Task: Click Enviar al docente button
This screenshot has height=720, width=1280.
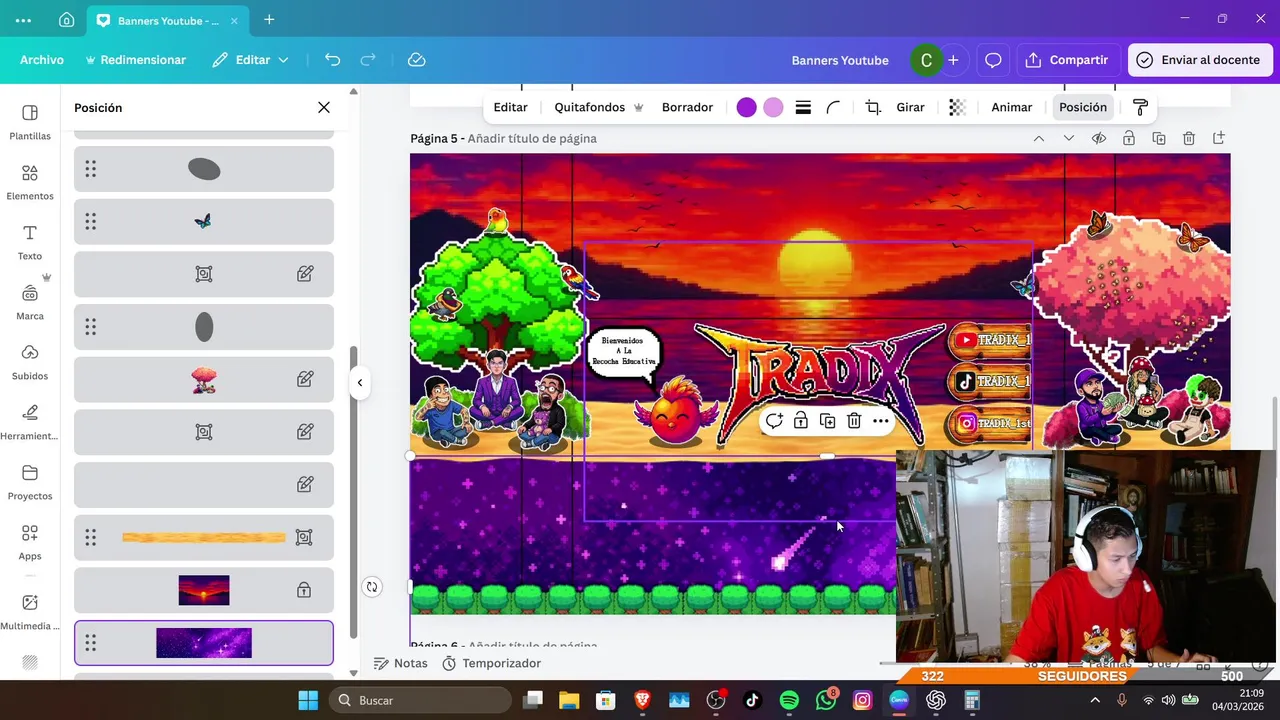Action: click(x=1199, y=60)
